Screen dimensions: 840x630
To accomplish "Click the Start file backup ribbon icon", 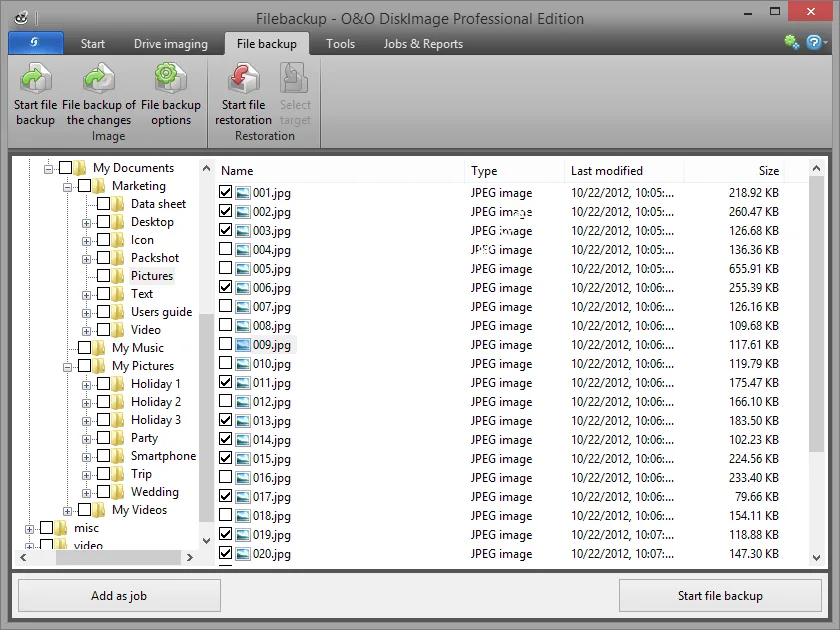I will coord(35,78).
